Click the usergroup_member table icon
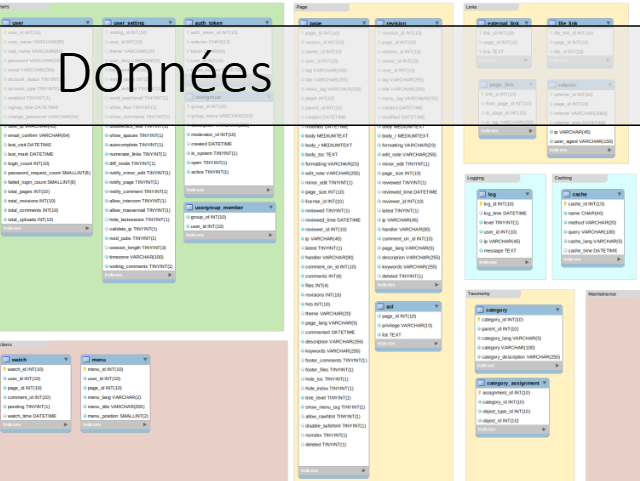This screenshot has width=640, height=481. point(189,207)
